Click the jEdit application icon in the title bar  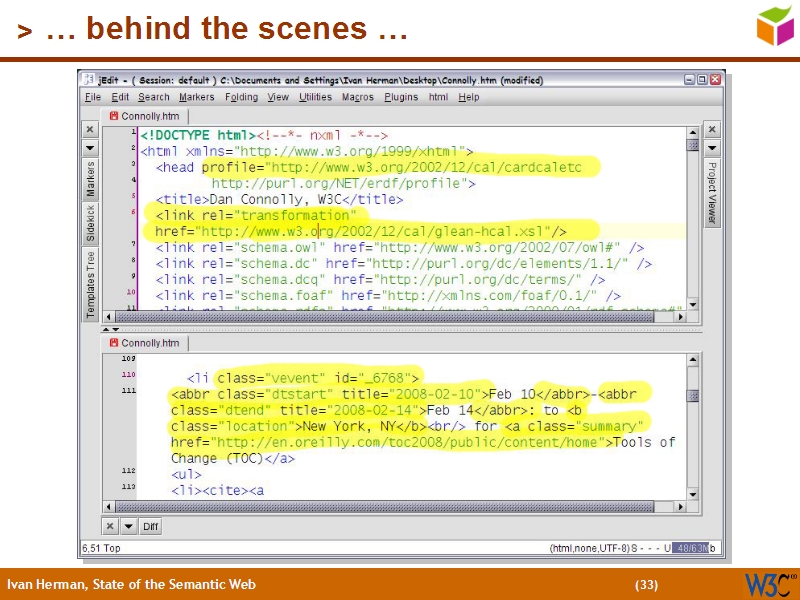point(87,79)
